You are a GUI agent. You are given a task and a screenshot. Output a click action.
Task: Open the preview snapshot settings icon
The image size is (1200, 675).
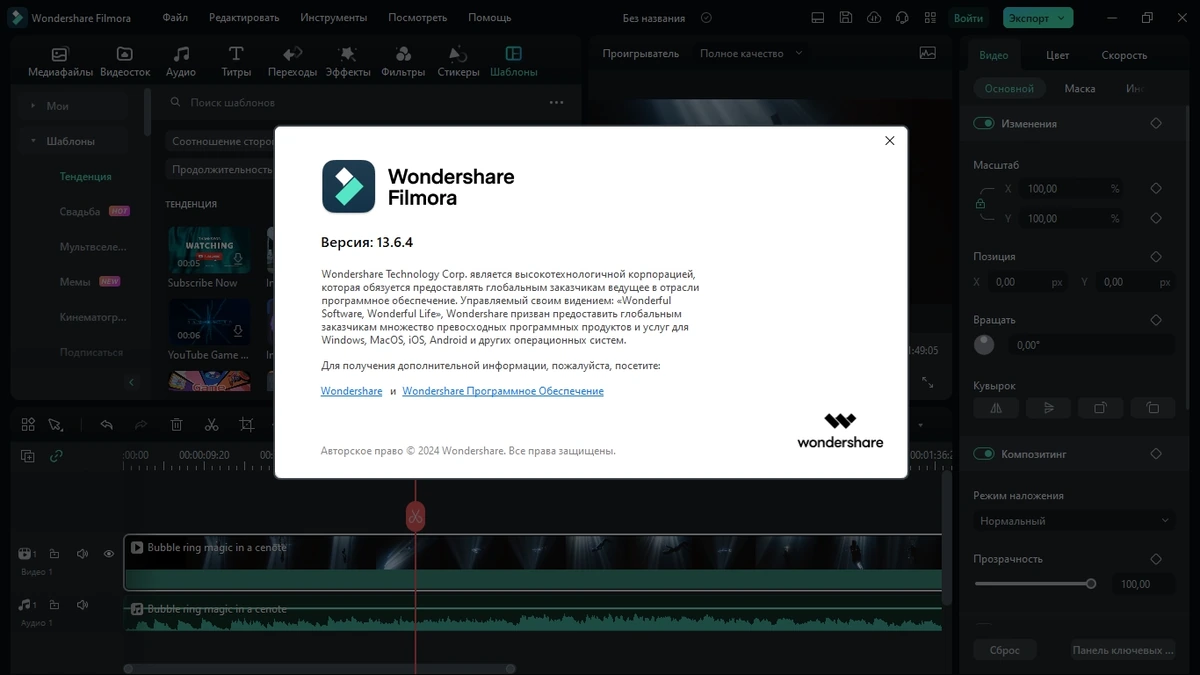[x=928, y=53]
